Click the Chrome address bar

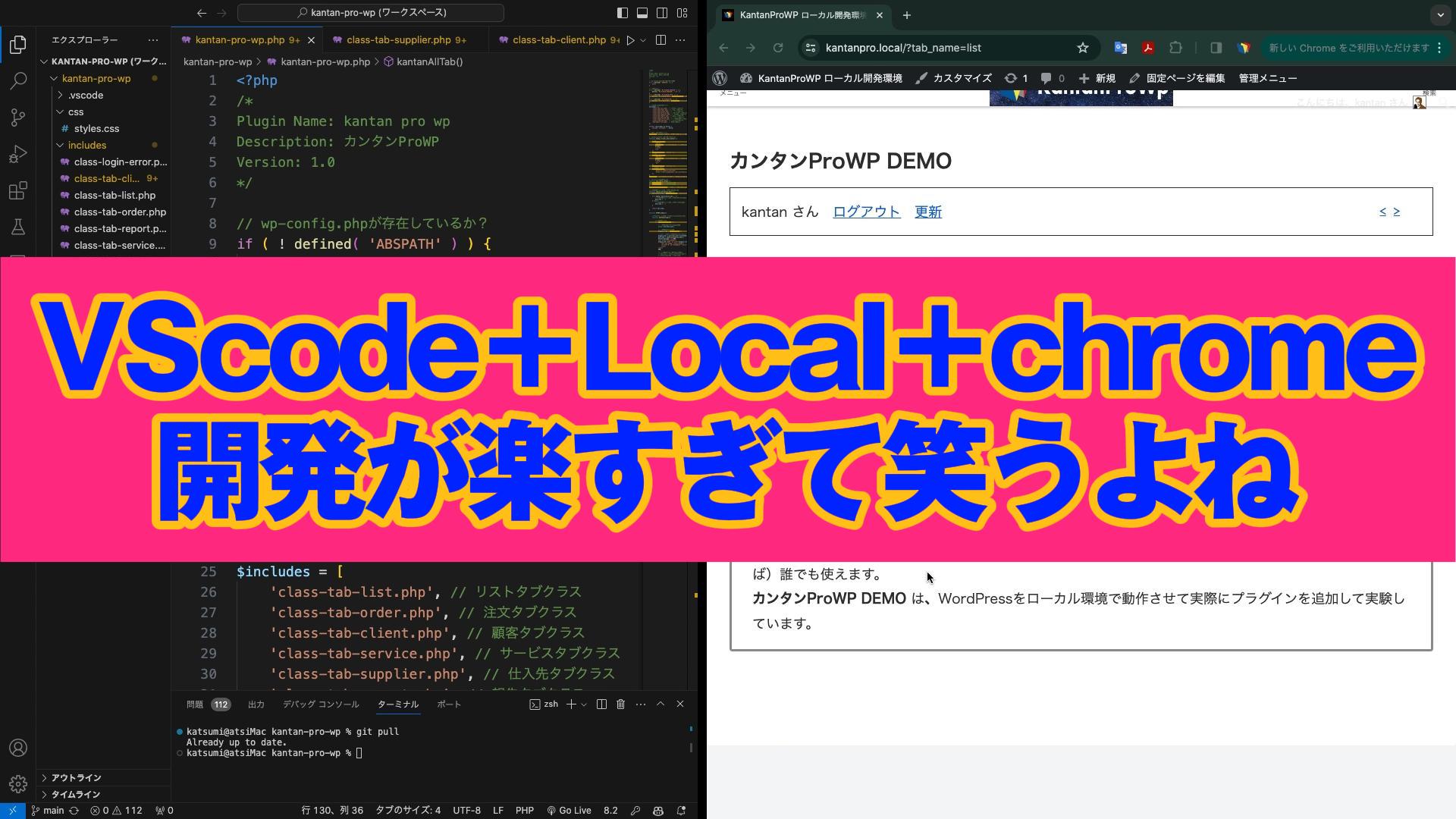pyautogui.click(x=948, y=48)
